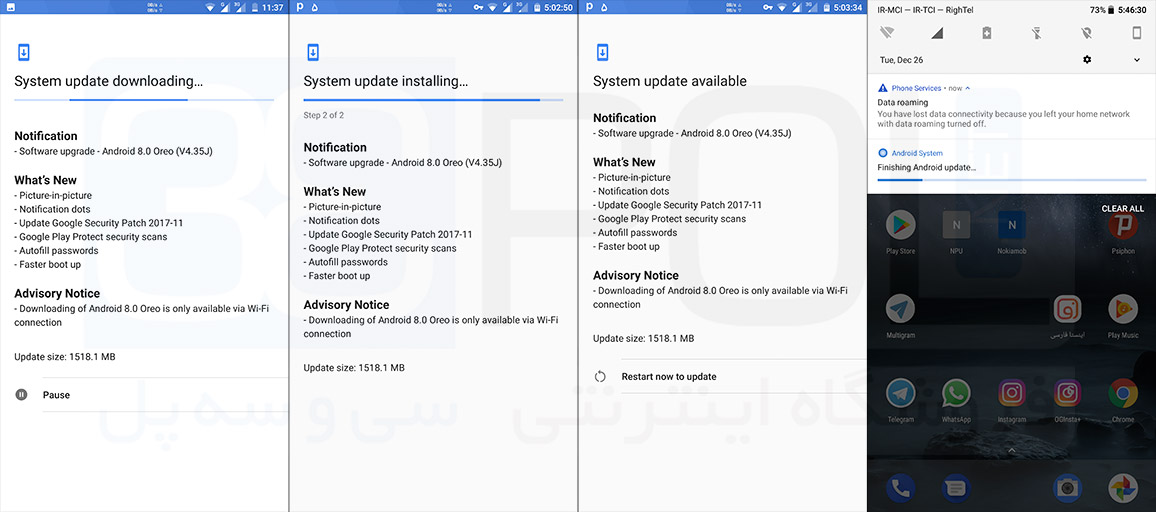Tap the installing progress bar

coord(434,100)
